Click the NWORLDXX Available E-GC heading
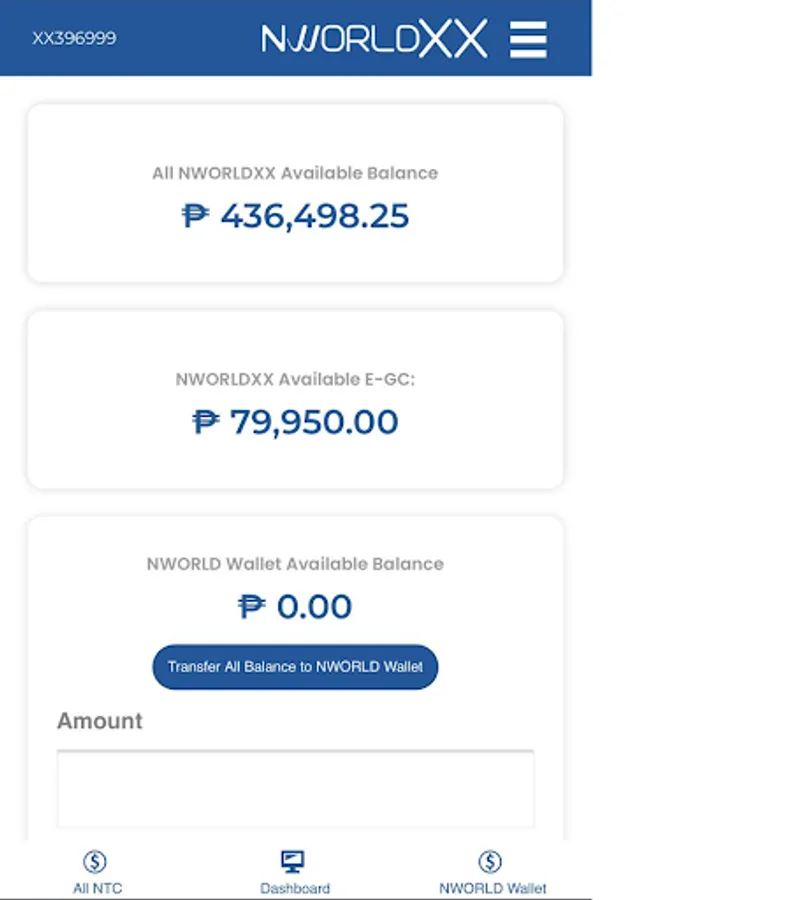 295,380
